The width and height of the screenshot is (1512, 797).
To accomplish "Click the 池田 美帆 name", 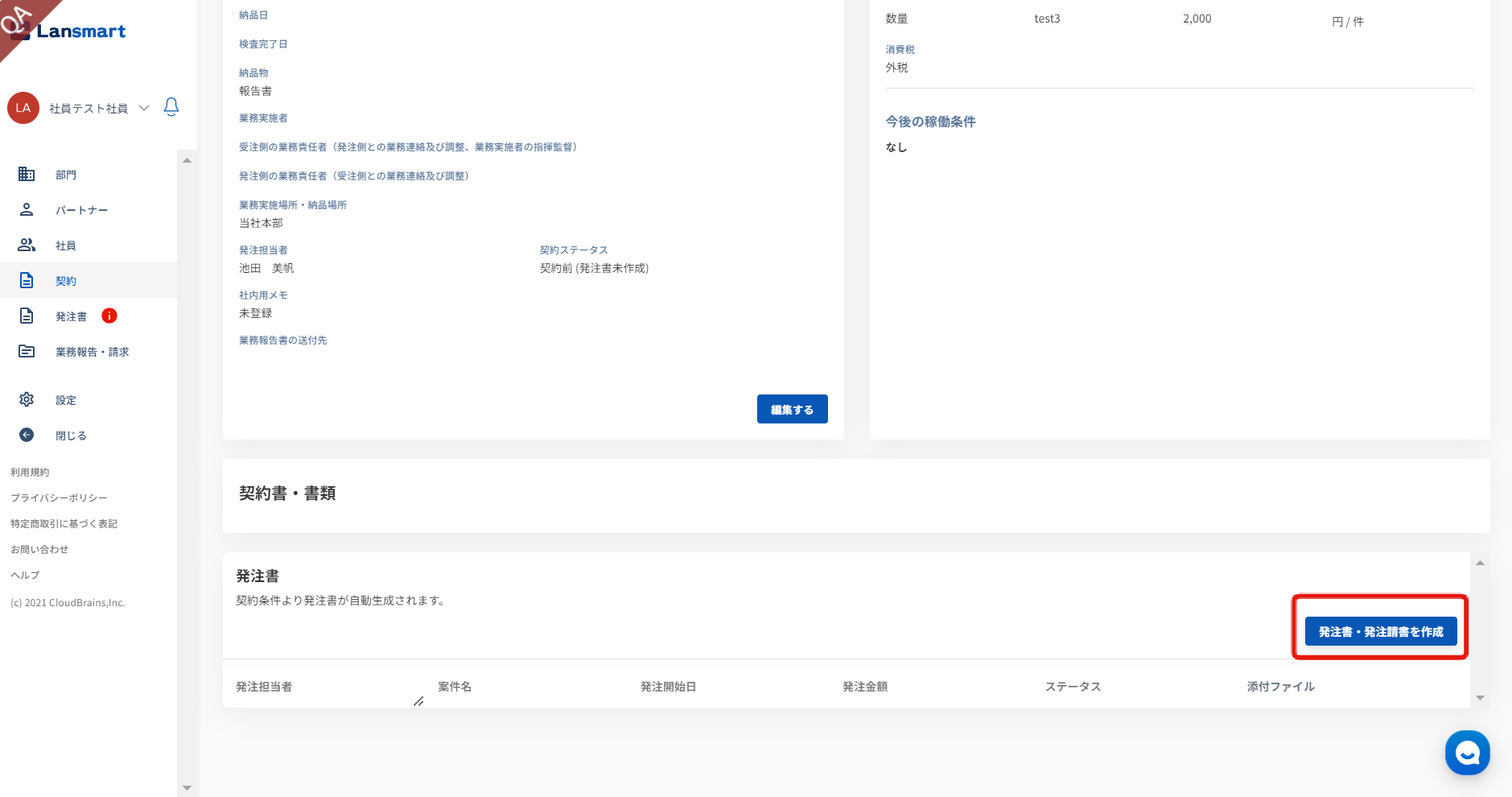I will (x=266, y=268).
